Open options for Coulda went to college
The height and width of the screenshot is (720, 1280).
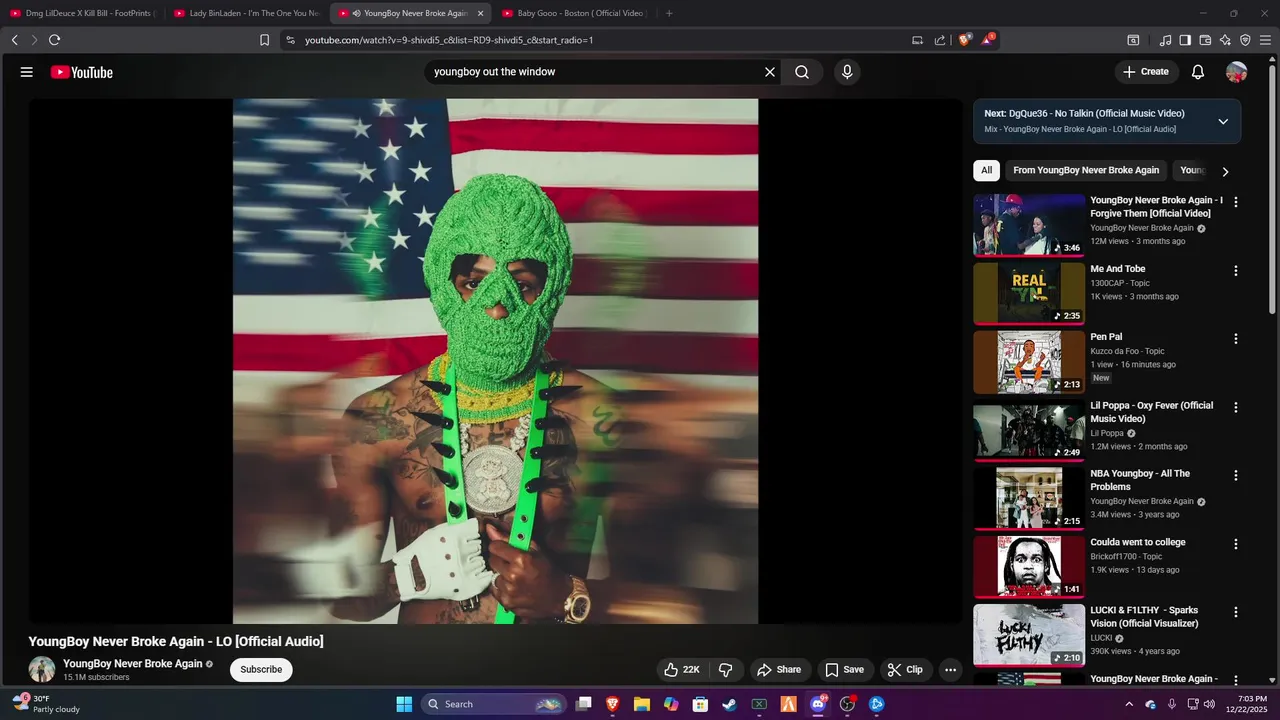pyautogui.click(x=1236, y=544)
